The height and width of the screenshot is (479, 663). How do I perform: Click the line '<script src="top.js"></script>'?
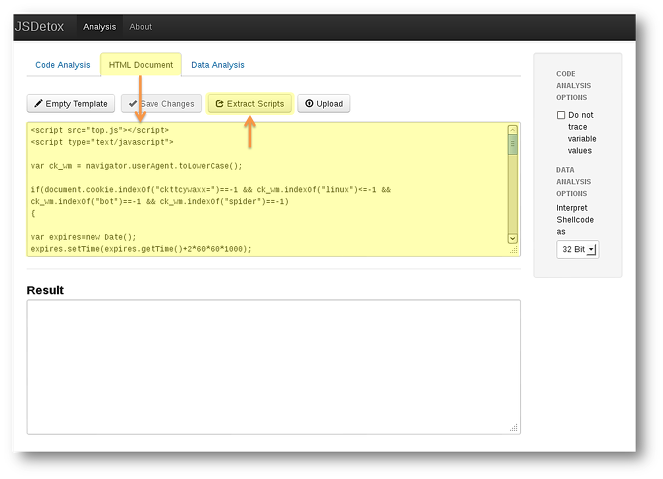pyautogui.click(x=99, y=130)
